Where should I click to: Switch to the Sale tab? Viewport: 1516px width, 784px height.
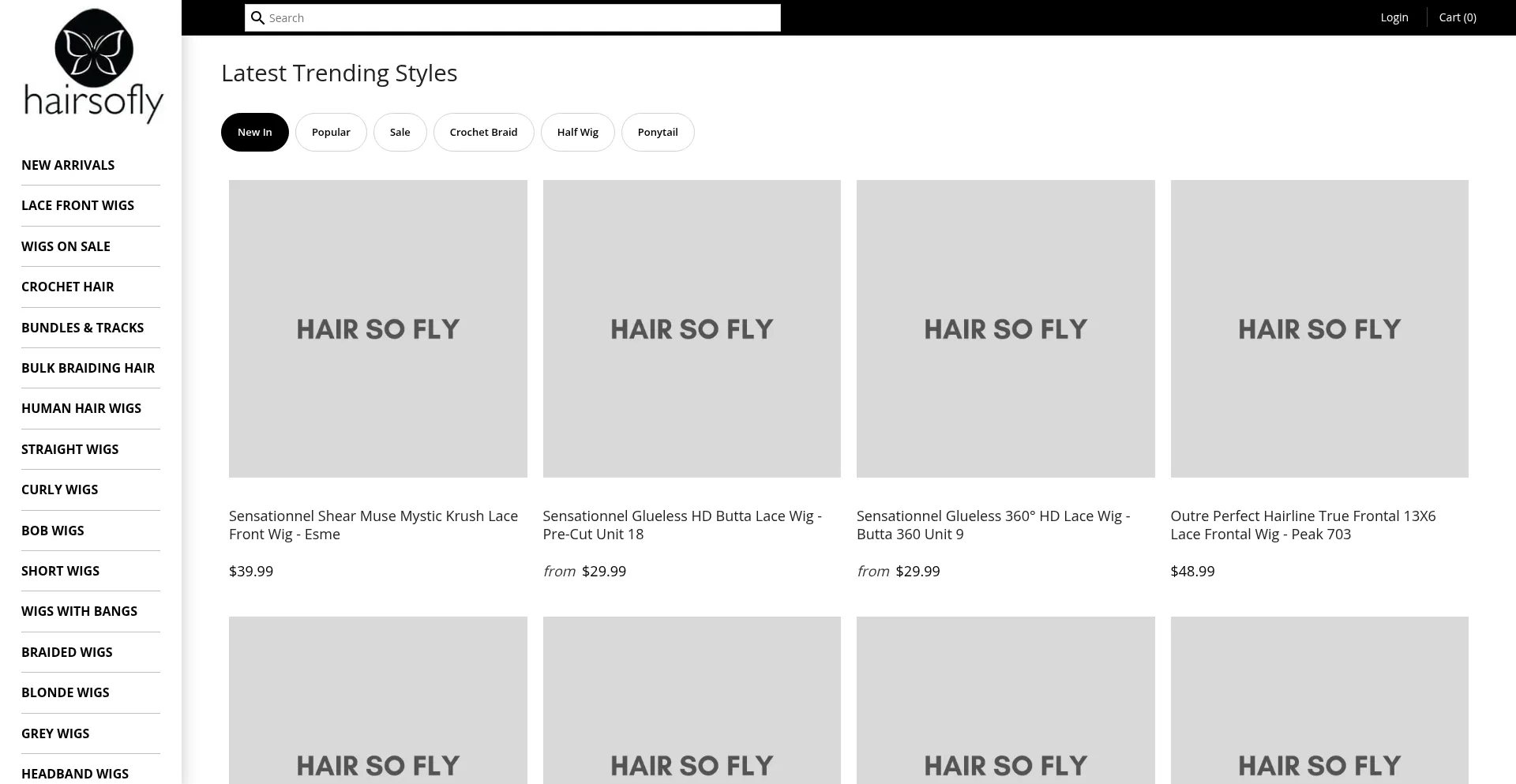click(x=400, y=132)
